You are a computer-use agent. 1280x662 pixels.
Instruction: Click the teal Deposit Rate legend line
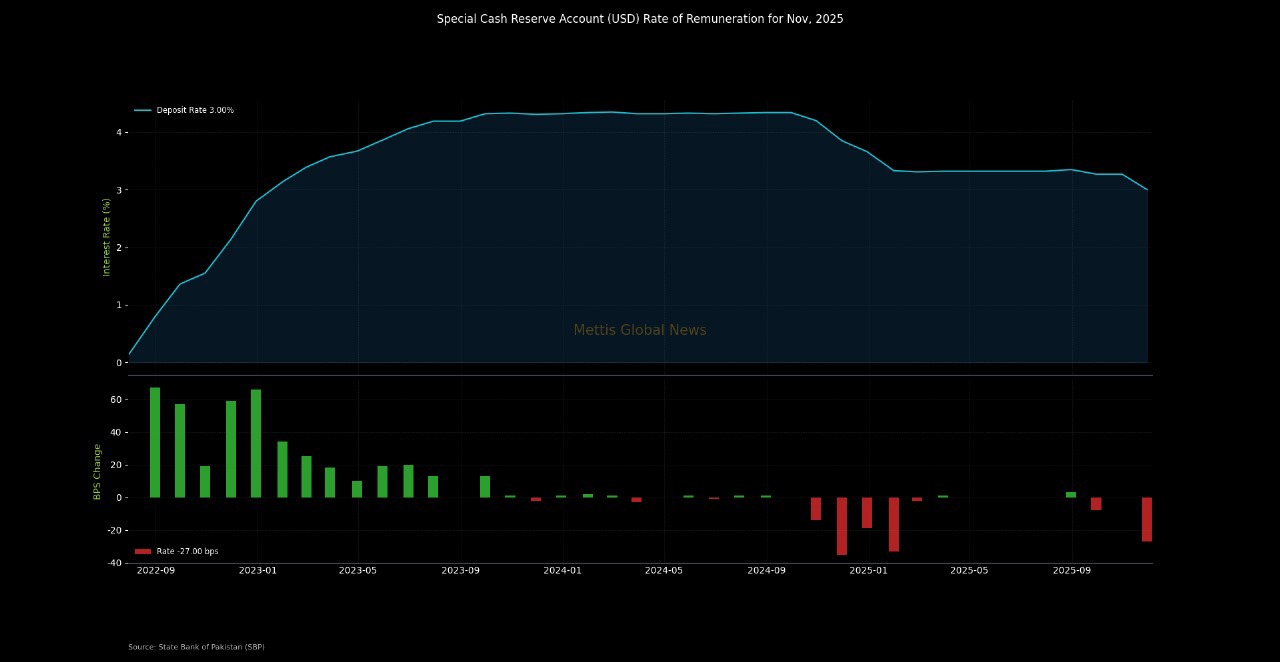click(142, 110)
